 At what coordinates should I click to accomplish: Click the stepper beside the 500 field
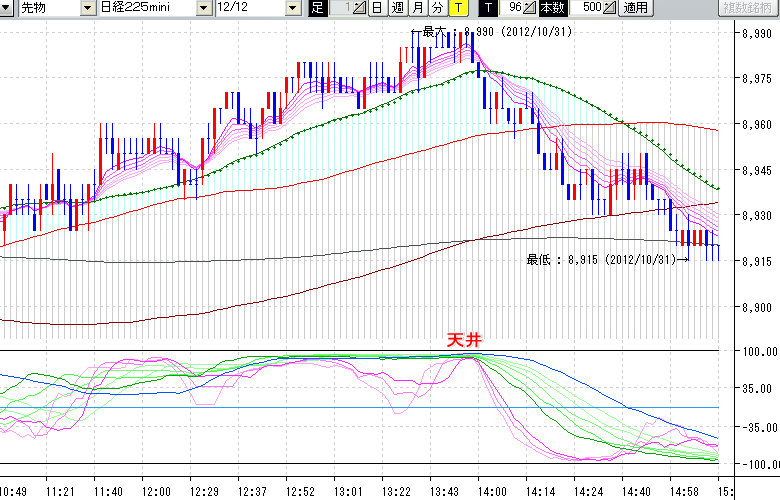click(609, 8)
